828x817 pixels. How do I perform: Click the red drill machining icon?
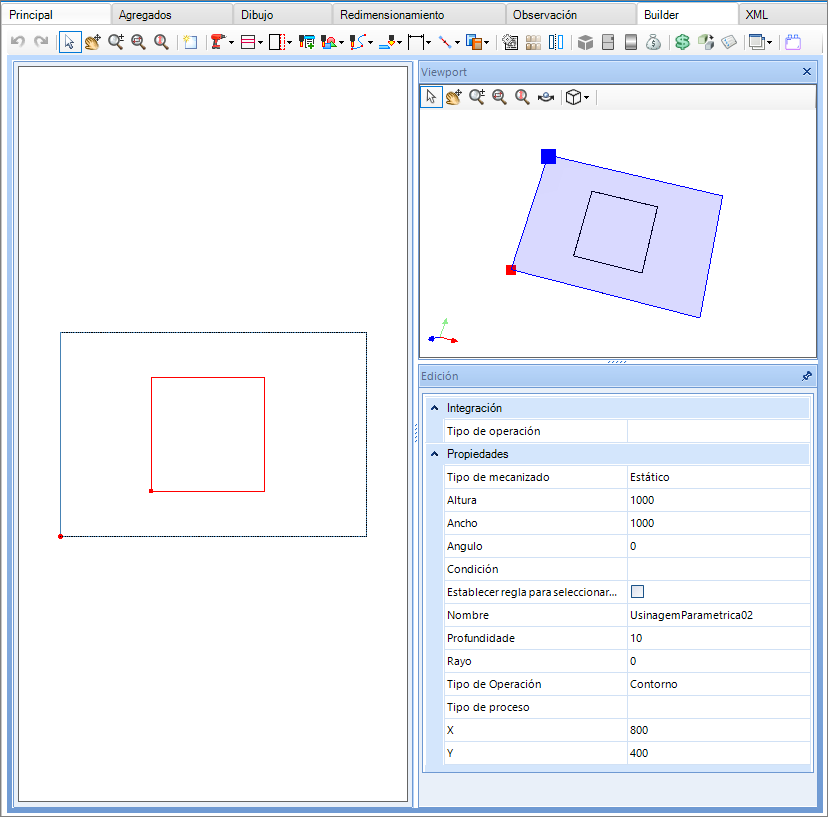coord(217,42)
